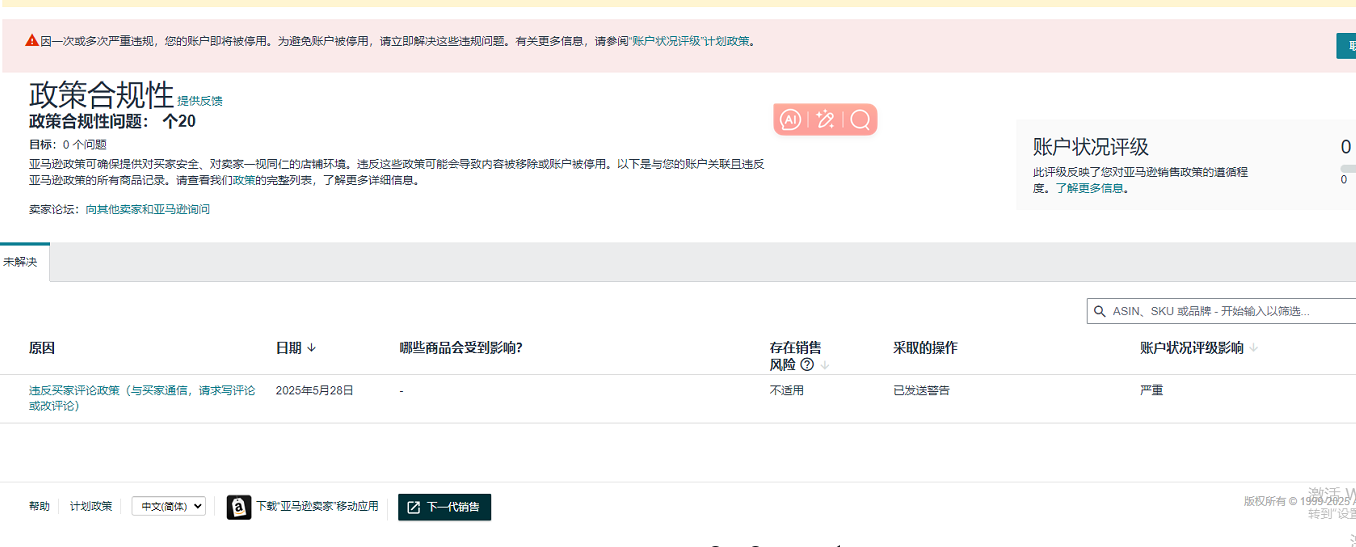1356x547 pixels.
Task: Click the 原因 column header
Action: click(x=42, y=348)
